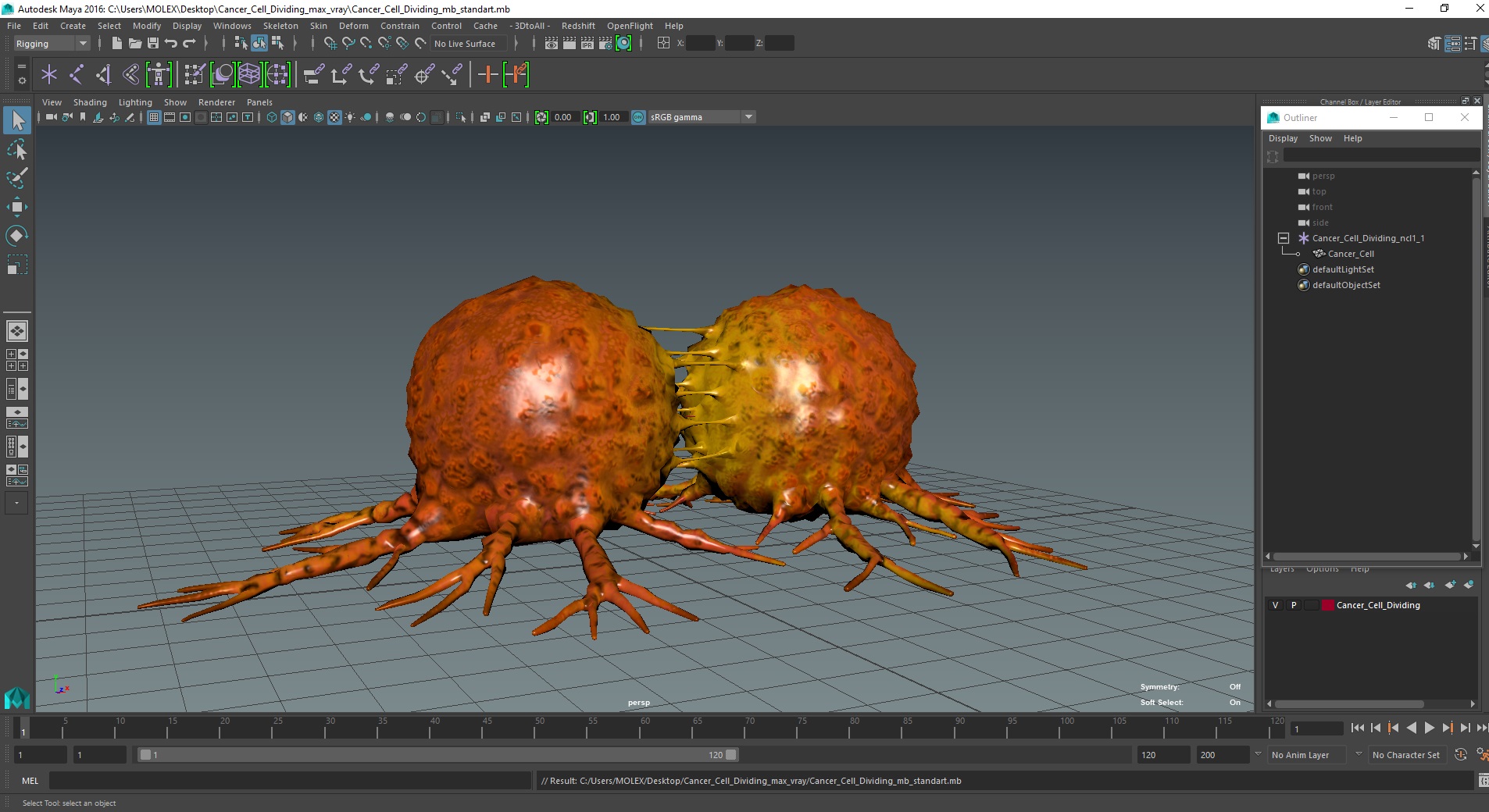Open the viewport Renderer menu
The image size is (1489, 812).
click(216, 102)
